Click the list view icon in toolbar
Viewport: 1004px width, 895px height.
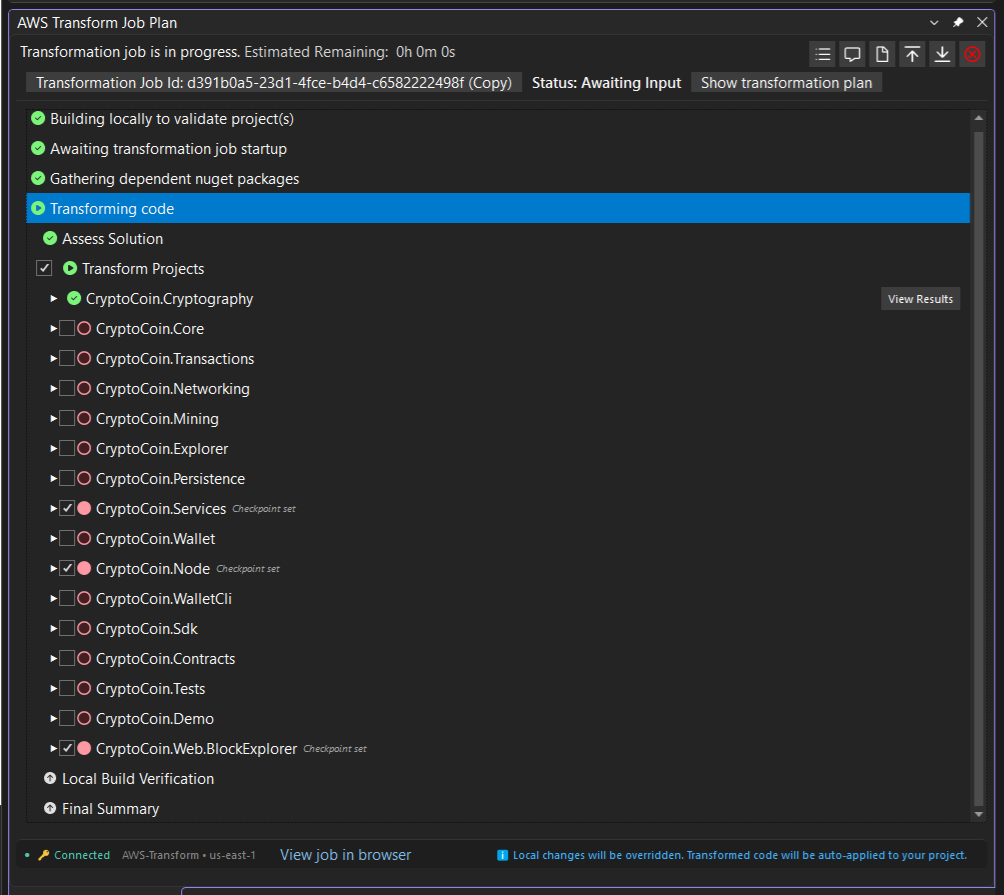coord(823,54)
